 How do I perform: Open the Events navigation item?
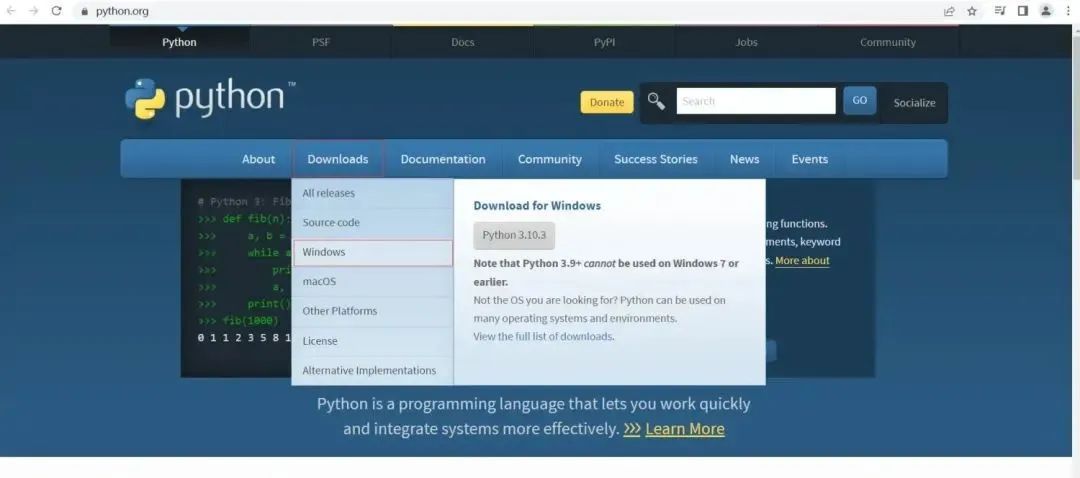coord(809,159)
